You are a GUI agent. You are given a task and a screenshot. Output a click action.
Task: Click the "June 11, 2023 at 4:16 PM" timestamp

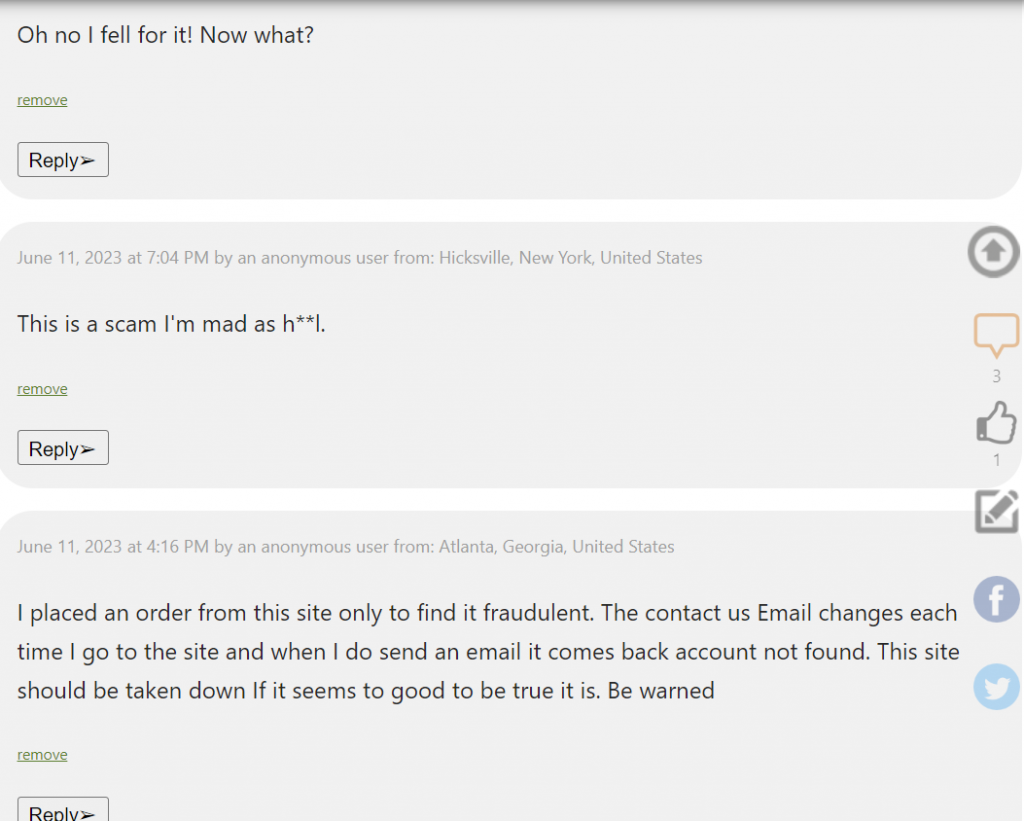[x=113, y=547]
